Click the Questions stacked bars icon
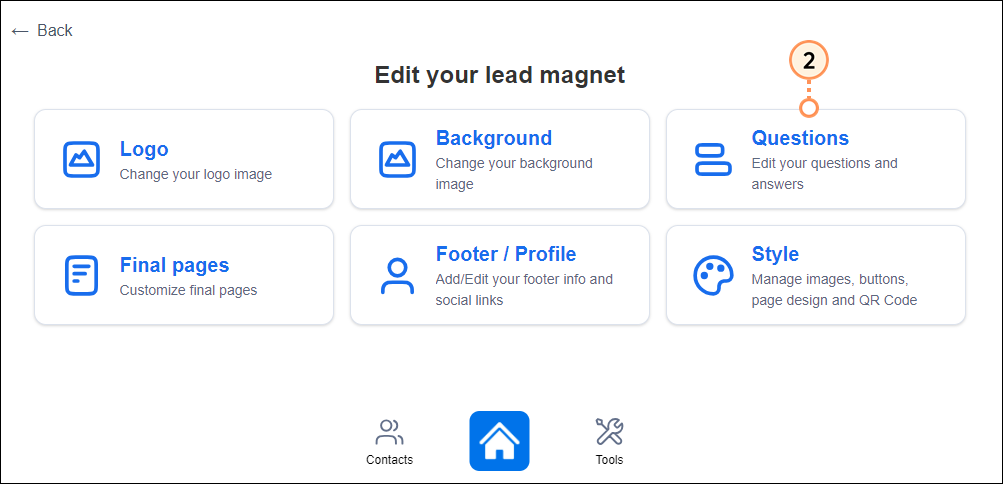 point(713,159)
